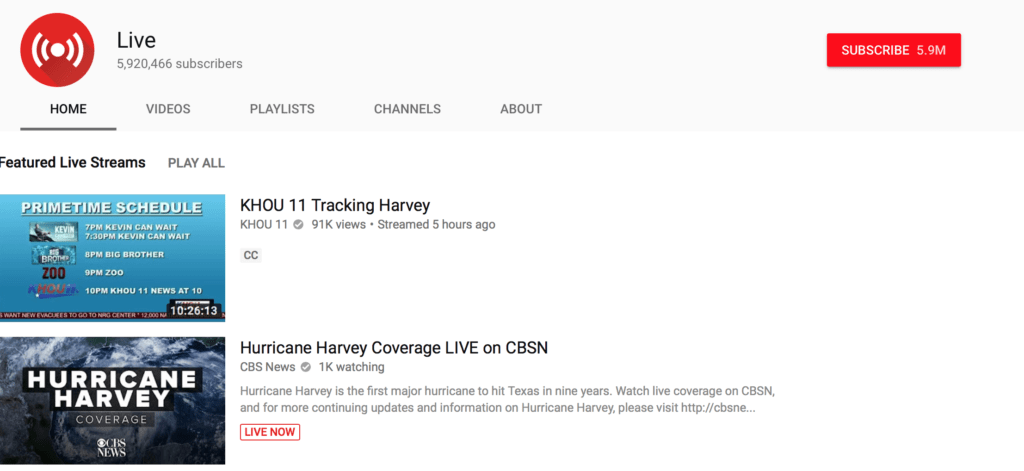Open the ABOUT tab
The height and width of the screenshot is (471, 1024).
[x=521, y=109]
